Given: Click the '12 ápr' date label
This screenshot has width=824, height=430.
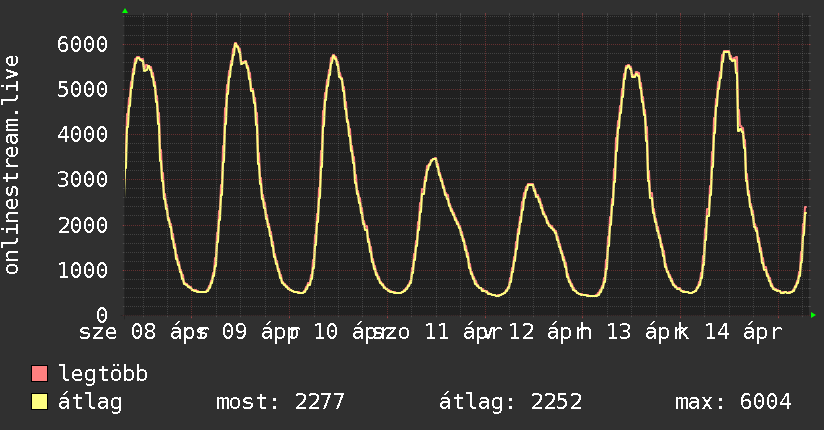Looking at the screenshot, I should point(547,332).
